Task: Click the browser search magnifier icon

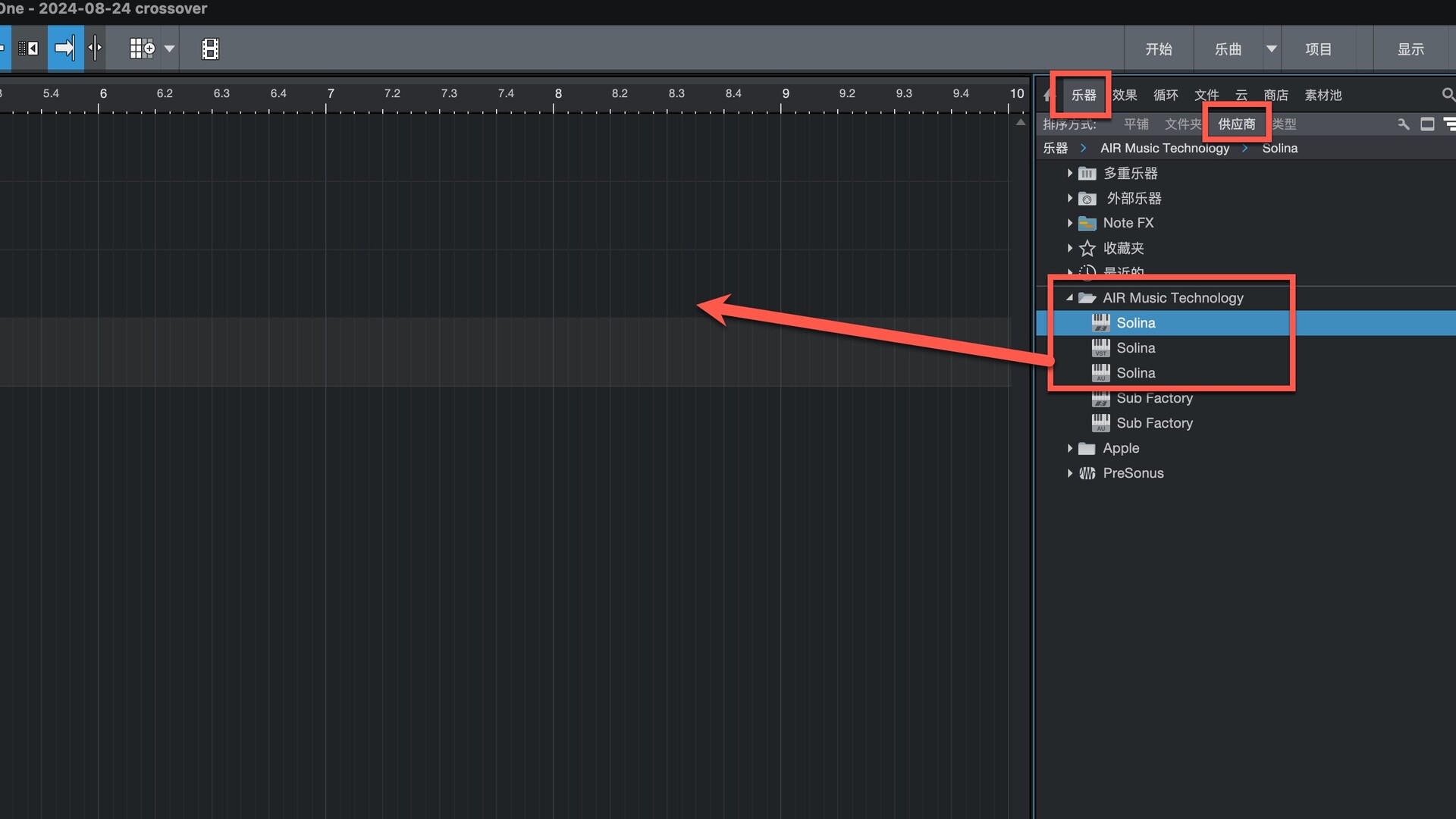Action: [x=1448, y=95]
